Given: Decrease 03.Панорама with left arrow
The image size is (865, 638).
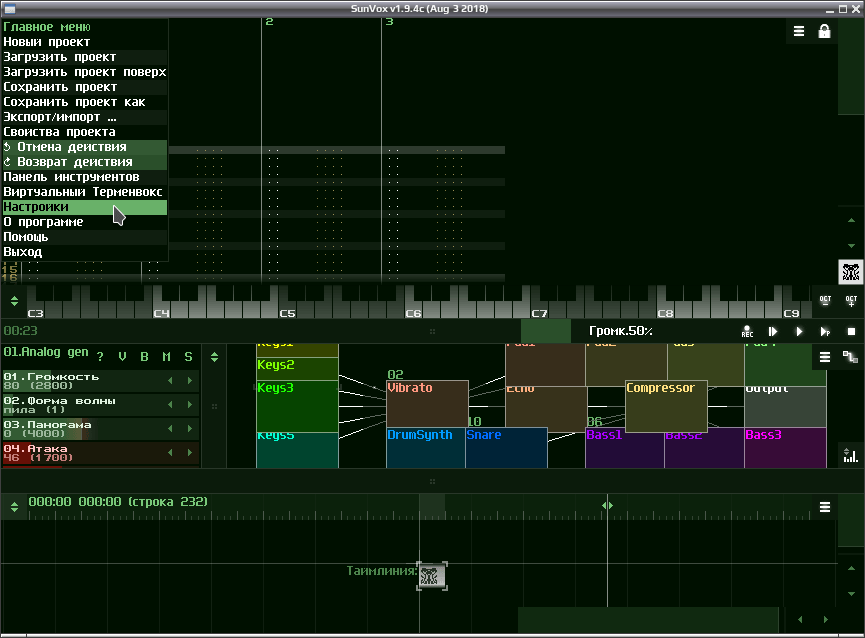Looking at the screenshot, I should pos(170,428).
